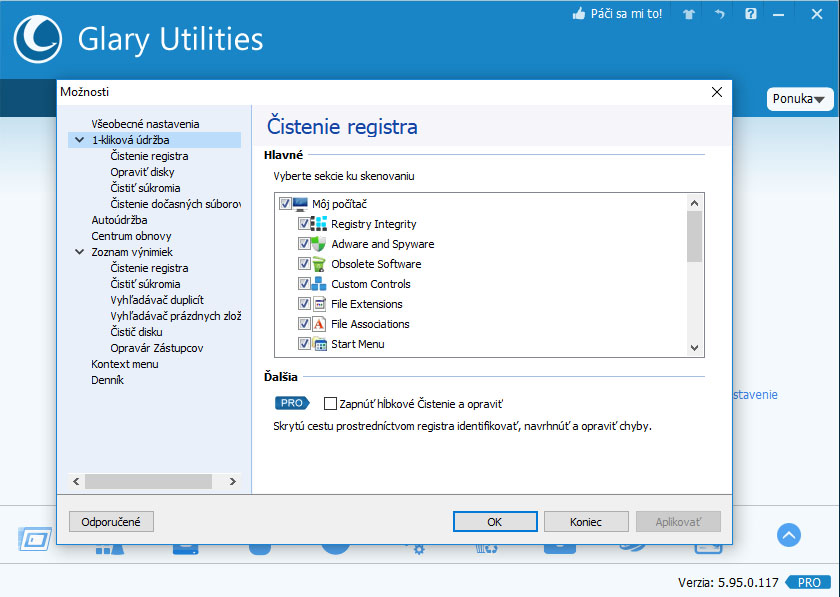The image size is (840, 597).
Task: Select 'Všeobecné nastavenia' in the sidebar
Action: (x=145, y=124)
